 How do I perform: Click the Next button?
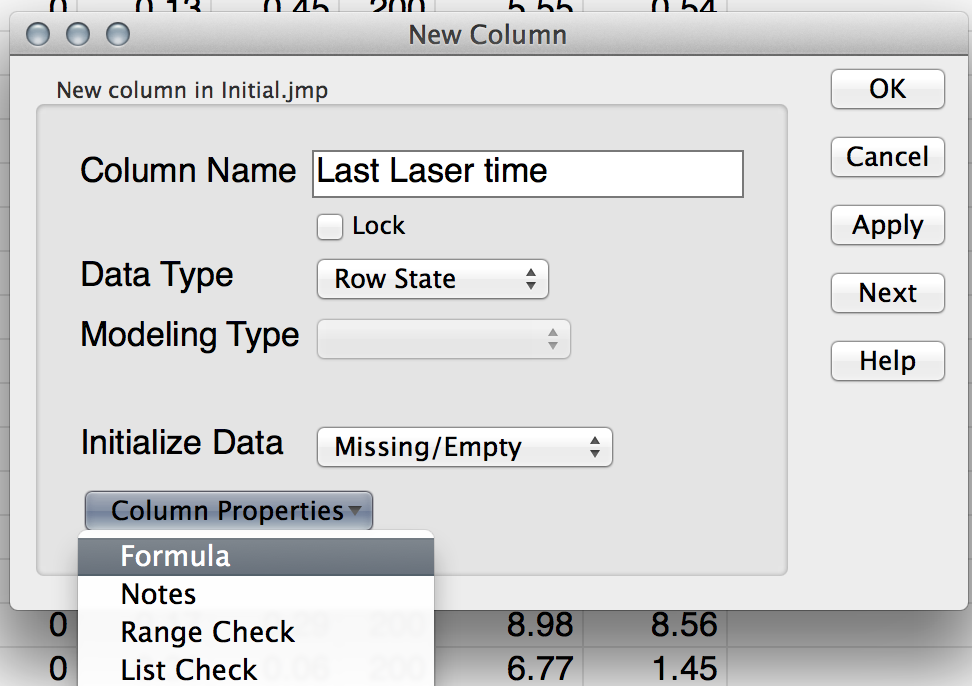coord(887,293)
